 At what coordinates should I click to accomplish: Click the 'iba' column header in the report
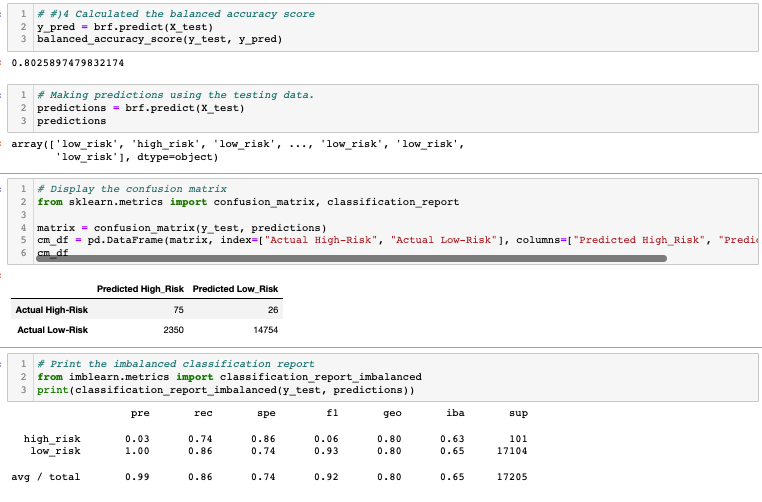tap(455, 413)
